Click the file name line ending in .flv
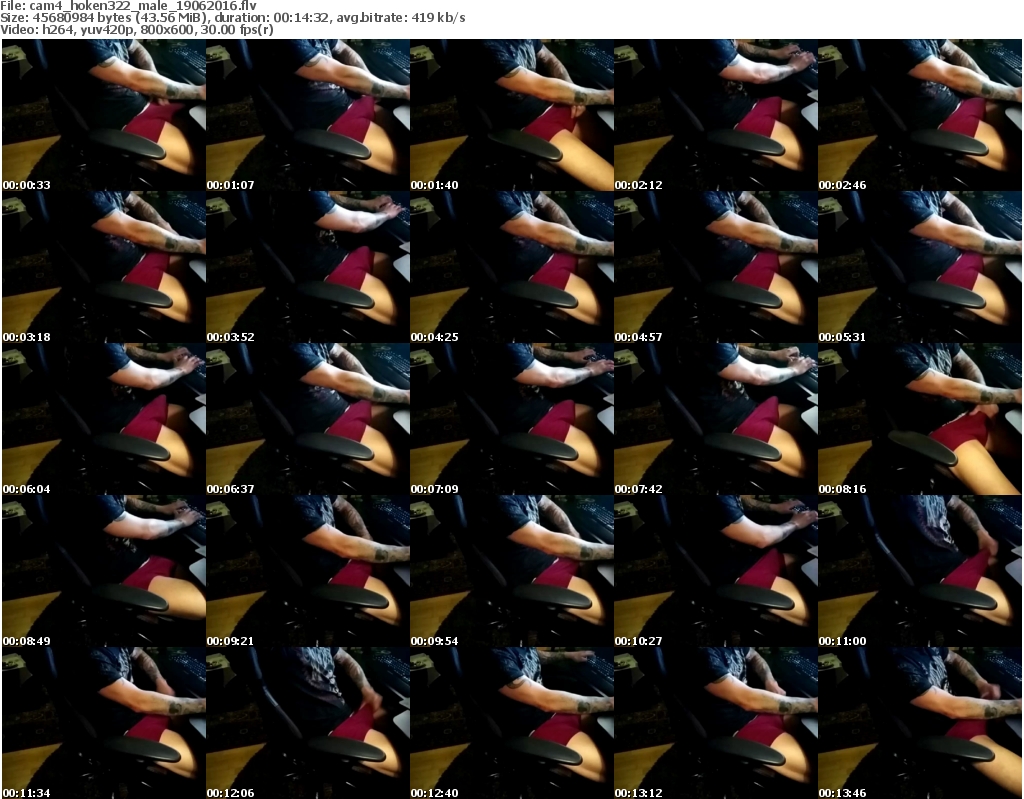The image size is (1024, 799). point(129,6)
